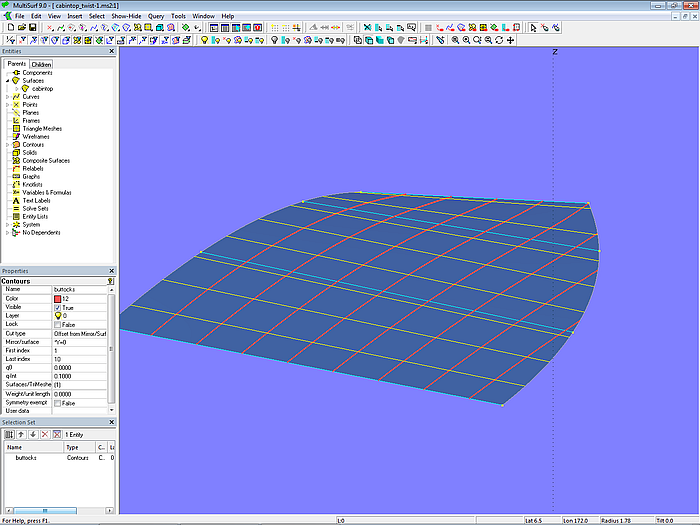Click the rotate view icon
Screen dimensions: 700x525
click(499, 40)
